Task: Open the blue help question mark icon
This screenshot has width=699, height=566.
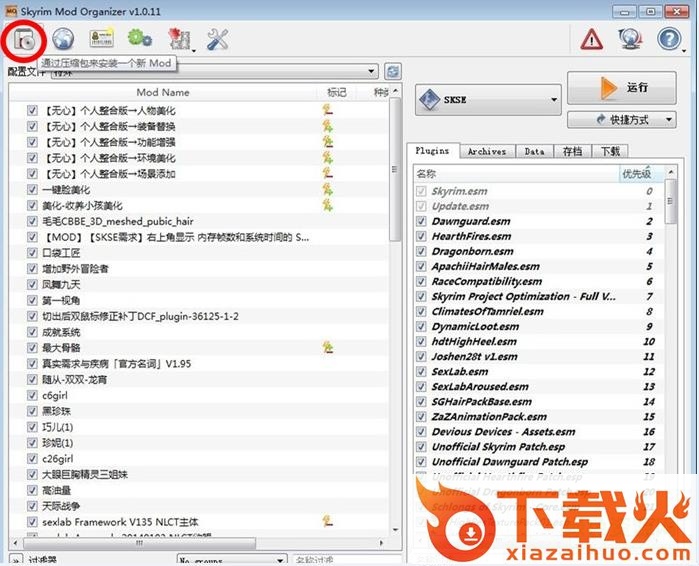Action: pos(668,40)
